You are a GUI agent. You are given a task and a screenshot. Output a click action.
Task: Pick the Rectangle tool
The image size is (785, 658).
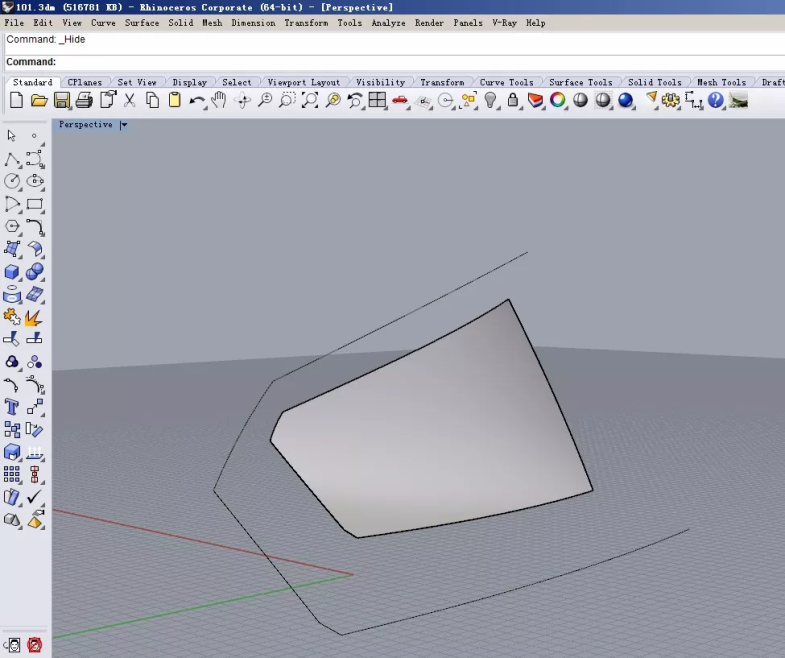pyautogui.click(x=35, y=204)
